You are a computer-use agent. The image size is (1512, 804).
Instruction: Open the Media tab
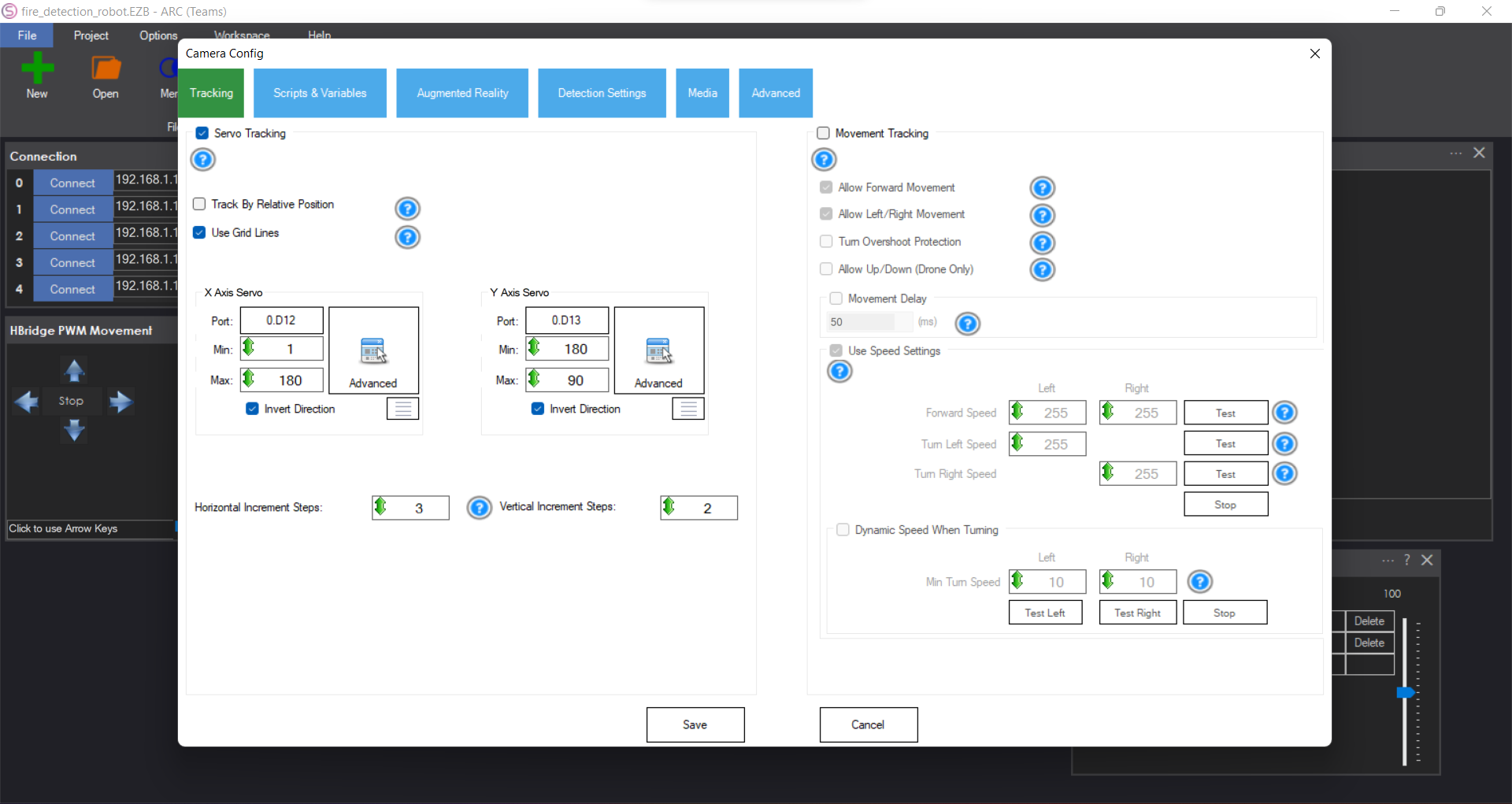pos(702,93)
